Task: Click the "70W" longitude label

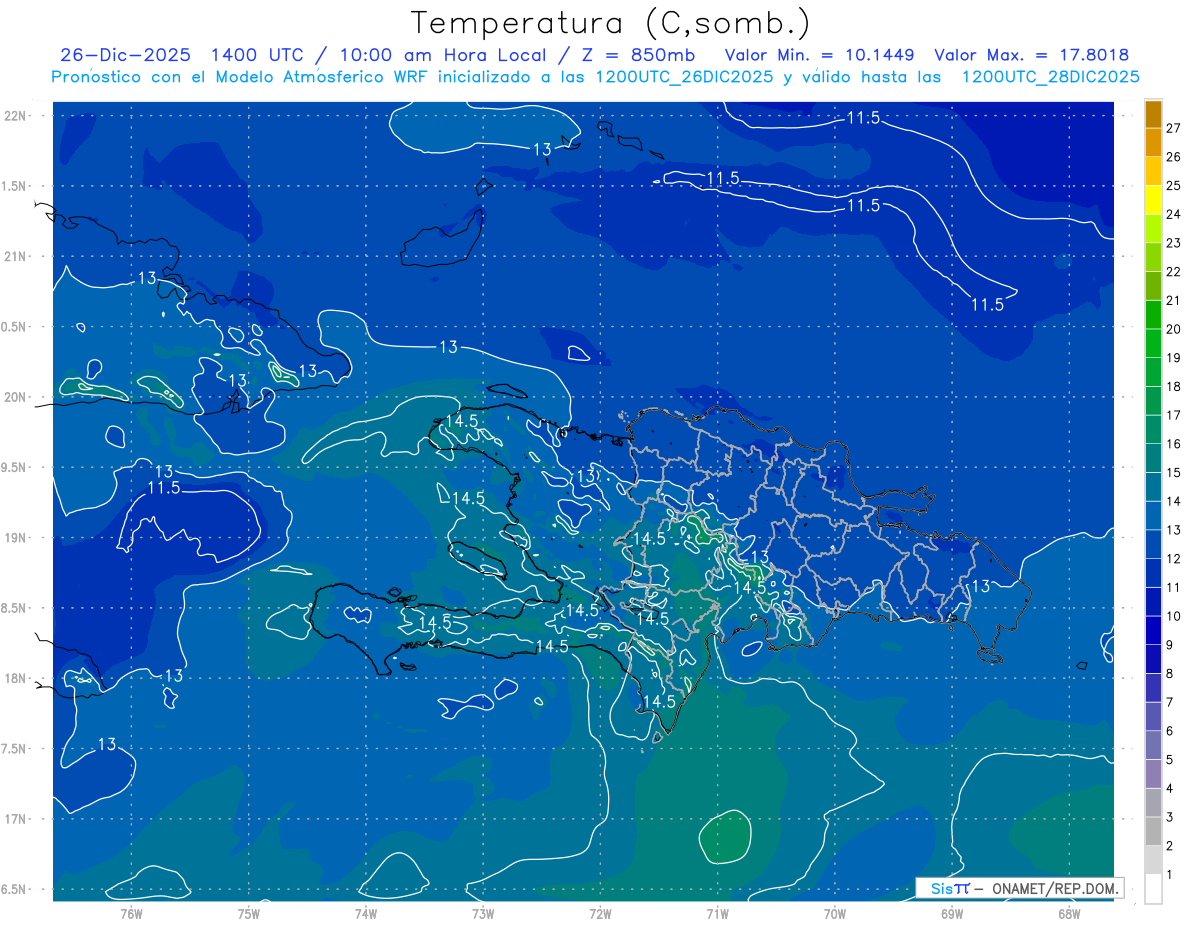Action: (835, 913)
